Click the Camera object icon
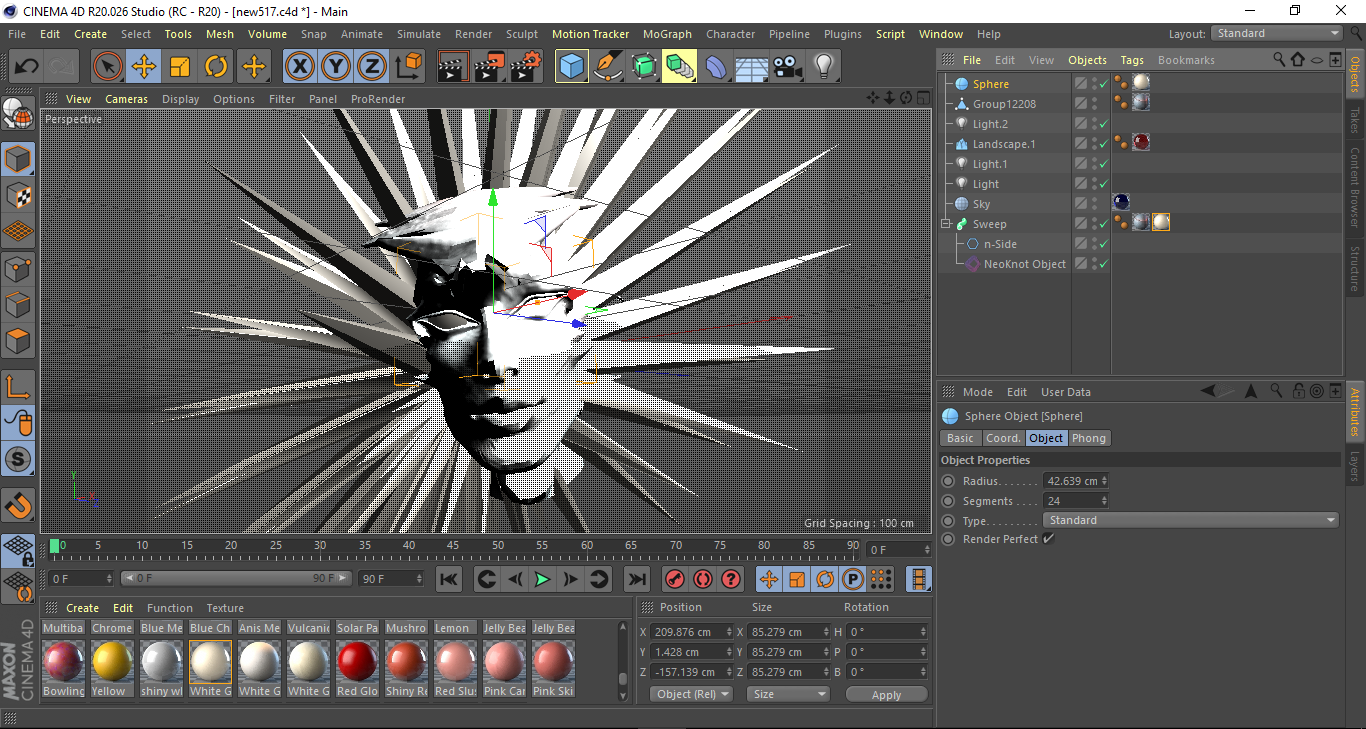 787,67
